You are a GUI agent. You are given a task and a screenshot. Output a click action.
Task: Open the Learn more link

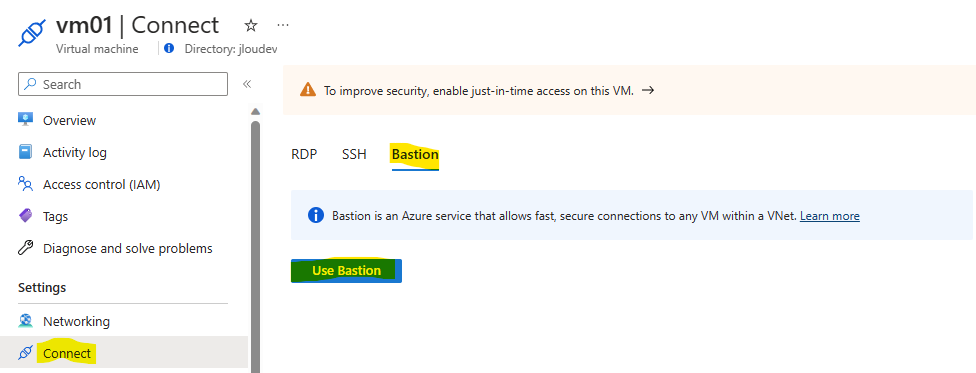(x=830, y=216)
